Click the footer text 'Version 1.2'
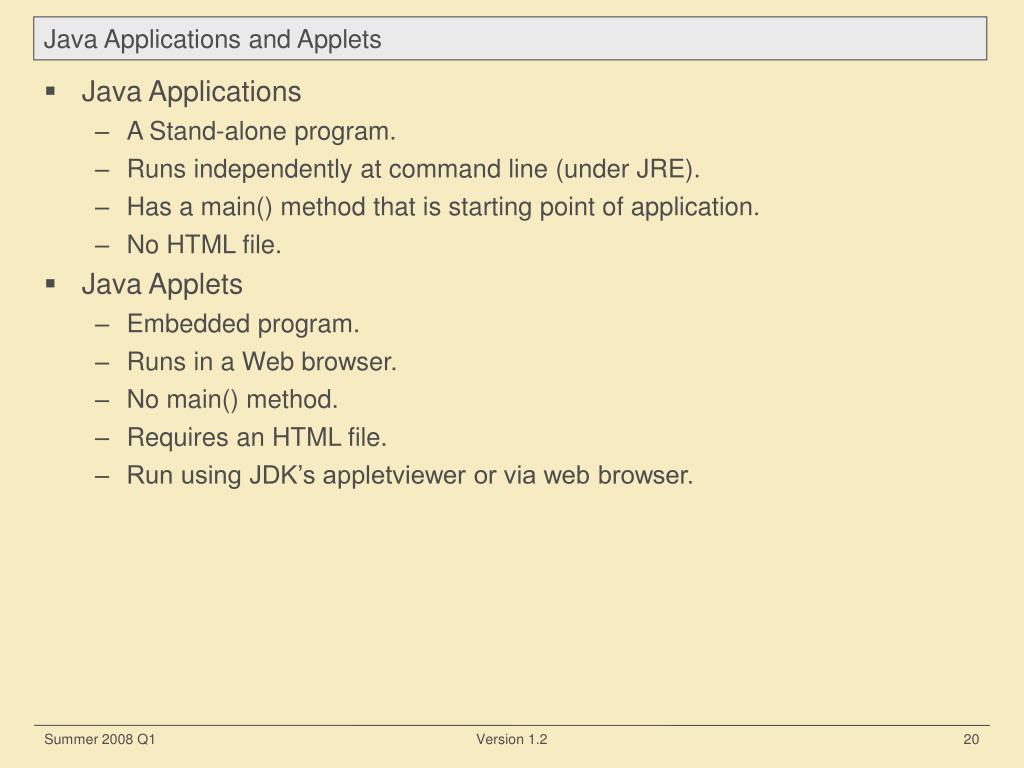Screen dimensions: 1024x768 511,739
